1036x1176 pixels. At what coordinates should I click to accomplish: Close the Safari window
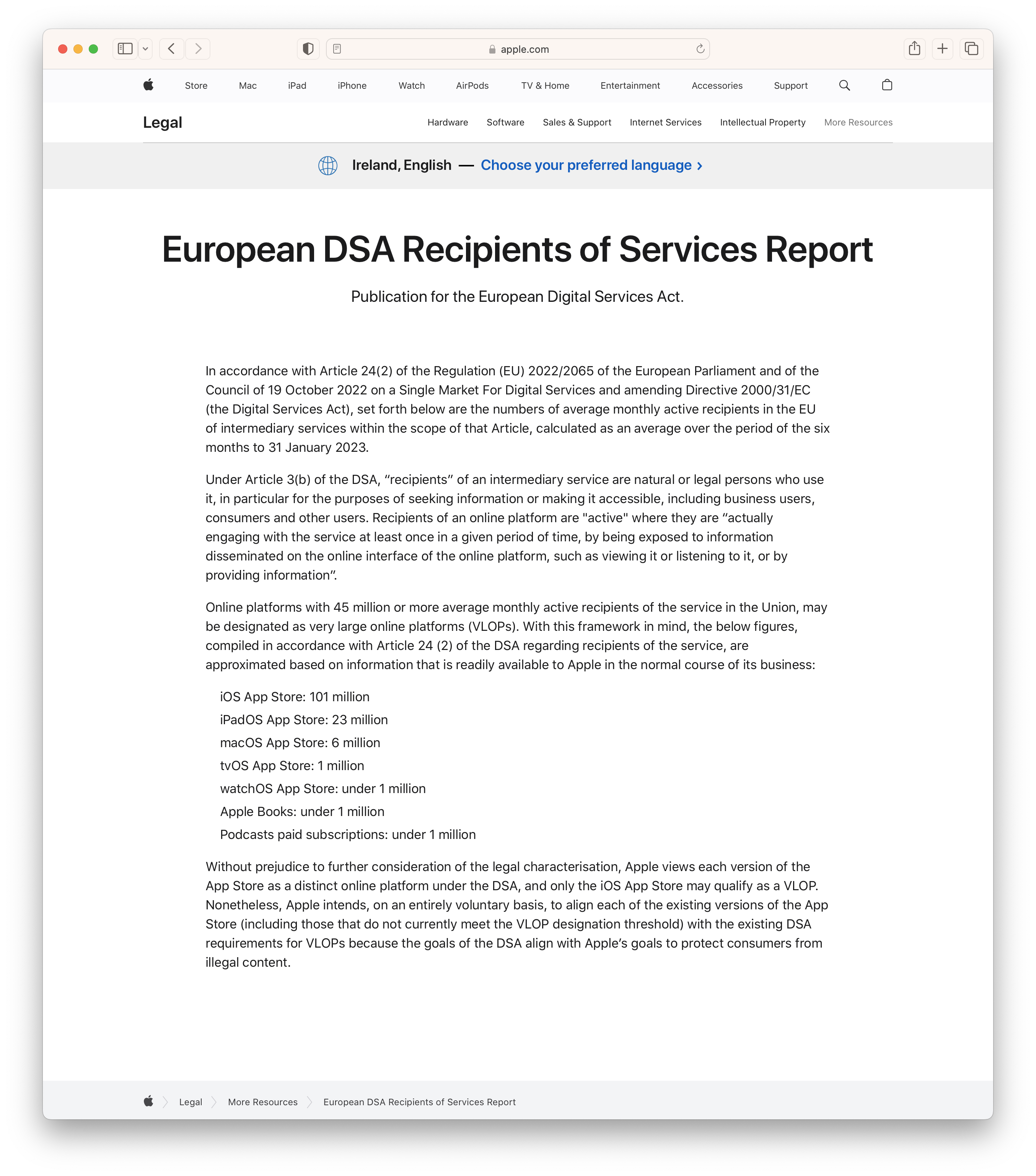(x=63, y=49)
